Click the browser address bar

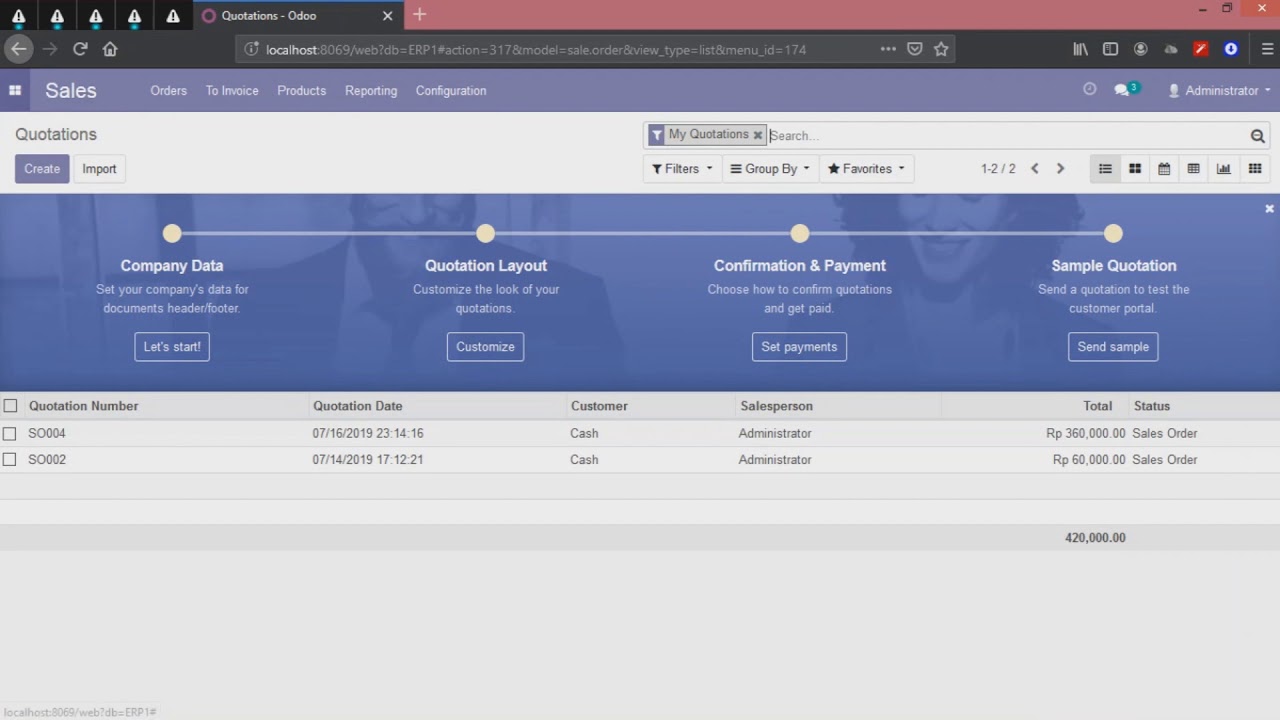[x=535, y=49]
